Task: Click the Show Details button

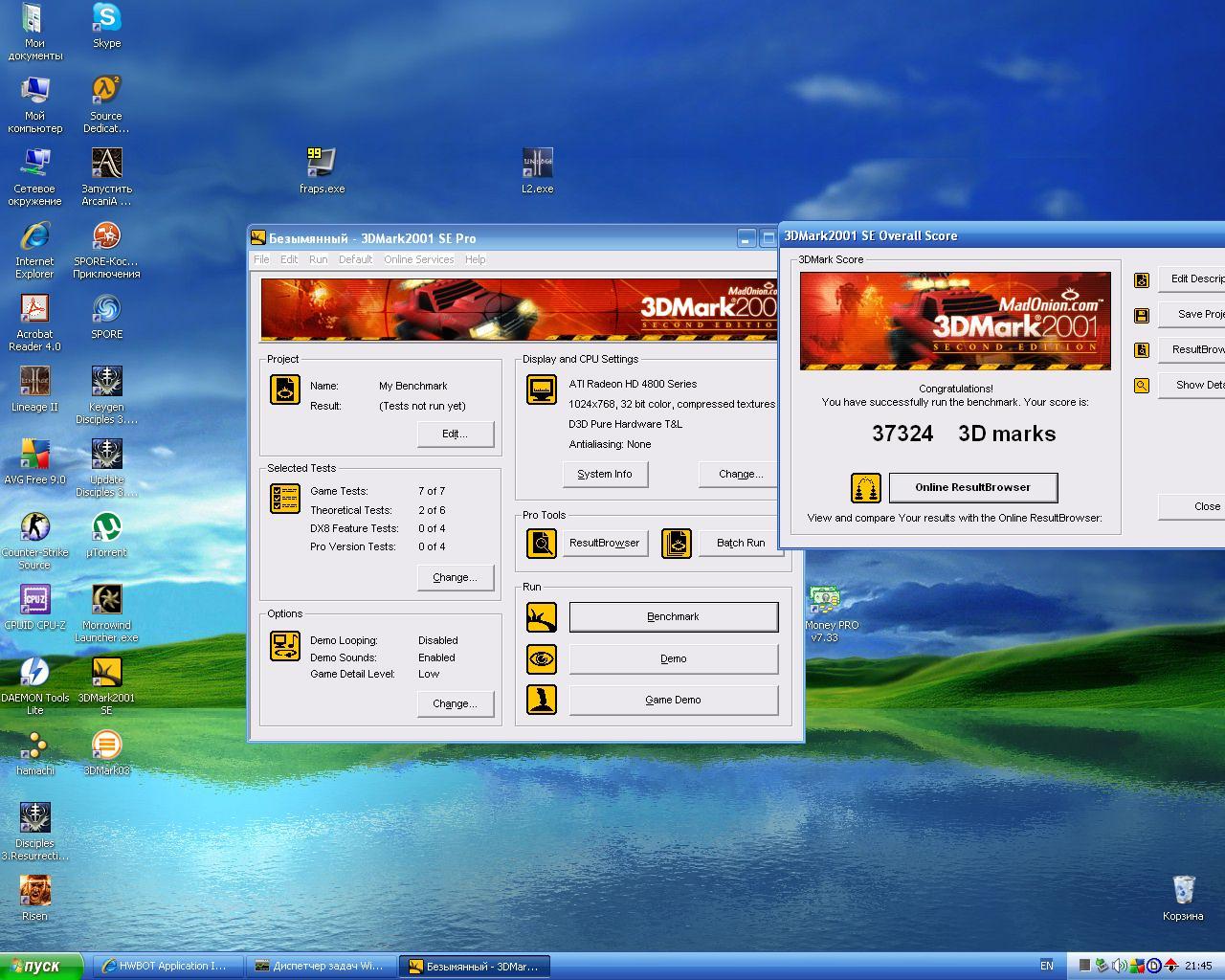Action: 1192,385
